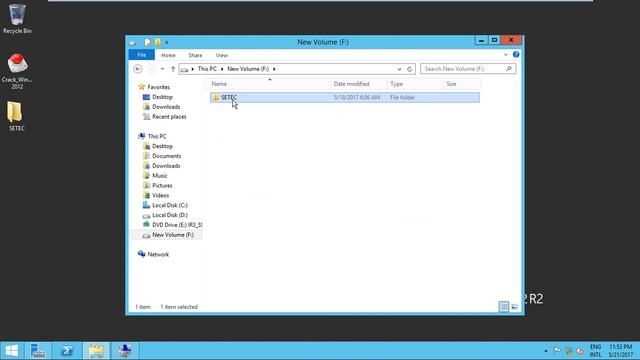
Task: Open the Recycle Bin desktop icon
Action: [17, 19]
